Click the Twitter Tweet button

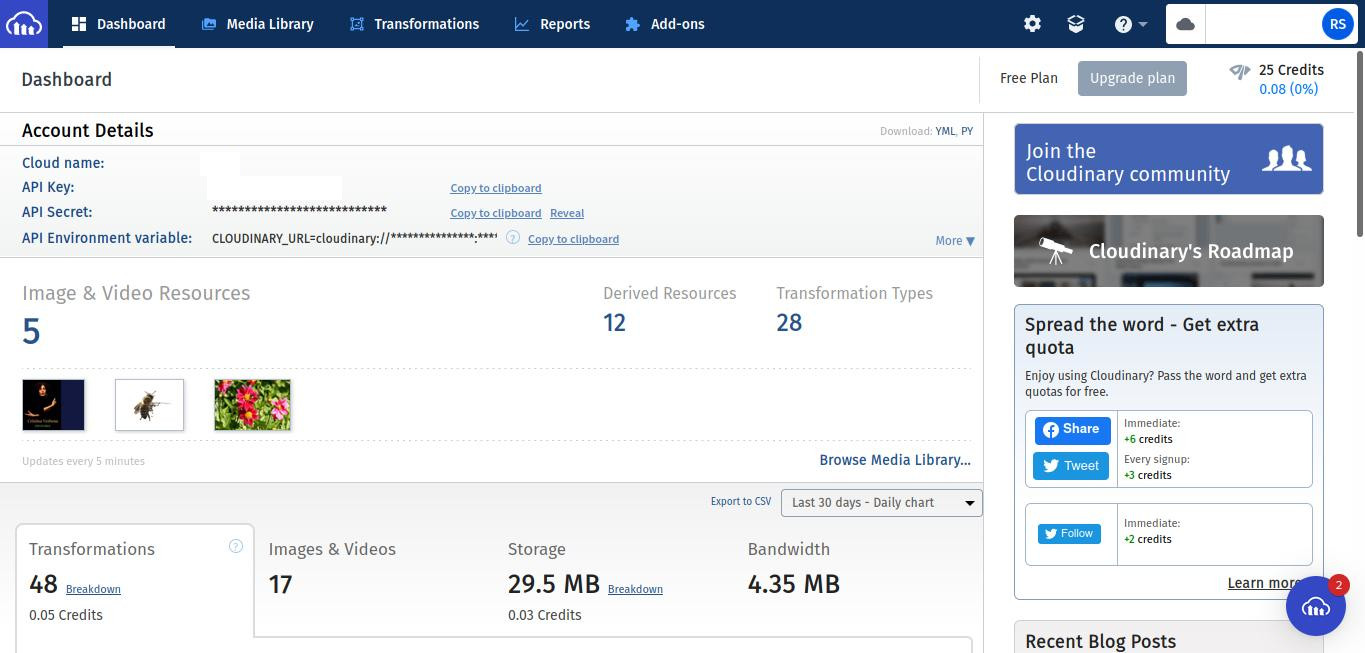click(1071, 466)
